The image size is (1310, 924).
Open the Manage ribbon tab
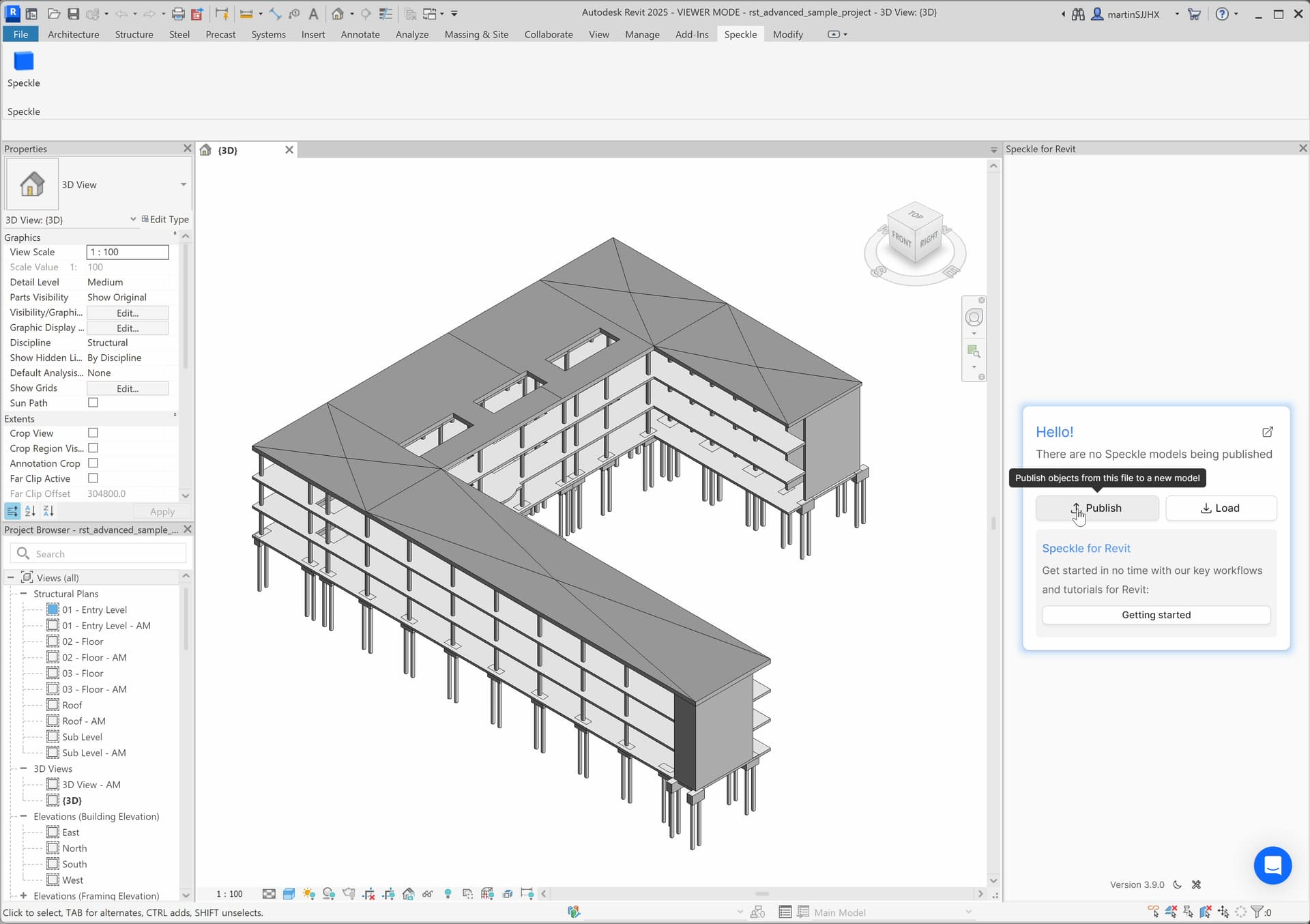pos(641,34)
